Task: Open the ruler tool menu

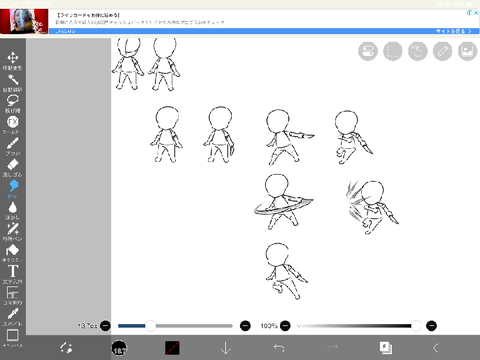Action: coord(442,51)
